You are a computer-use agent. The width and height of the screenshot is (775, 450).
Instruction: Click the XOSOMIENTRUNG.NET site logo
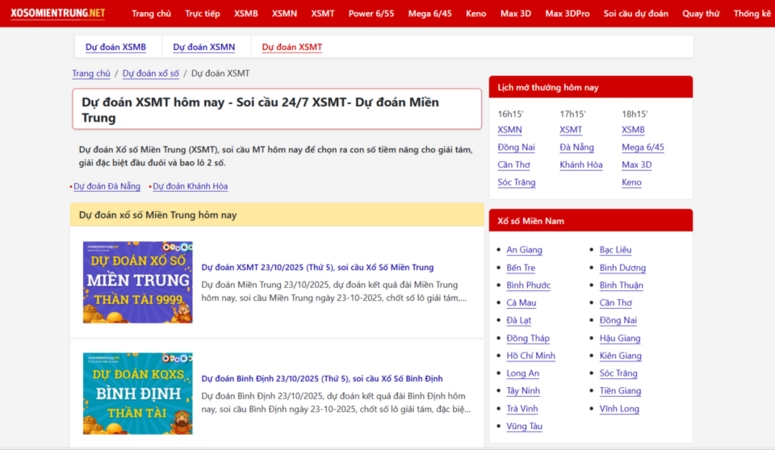57,13
